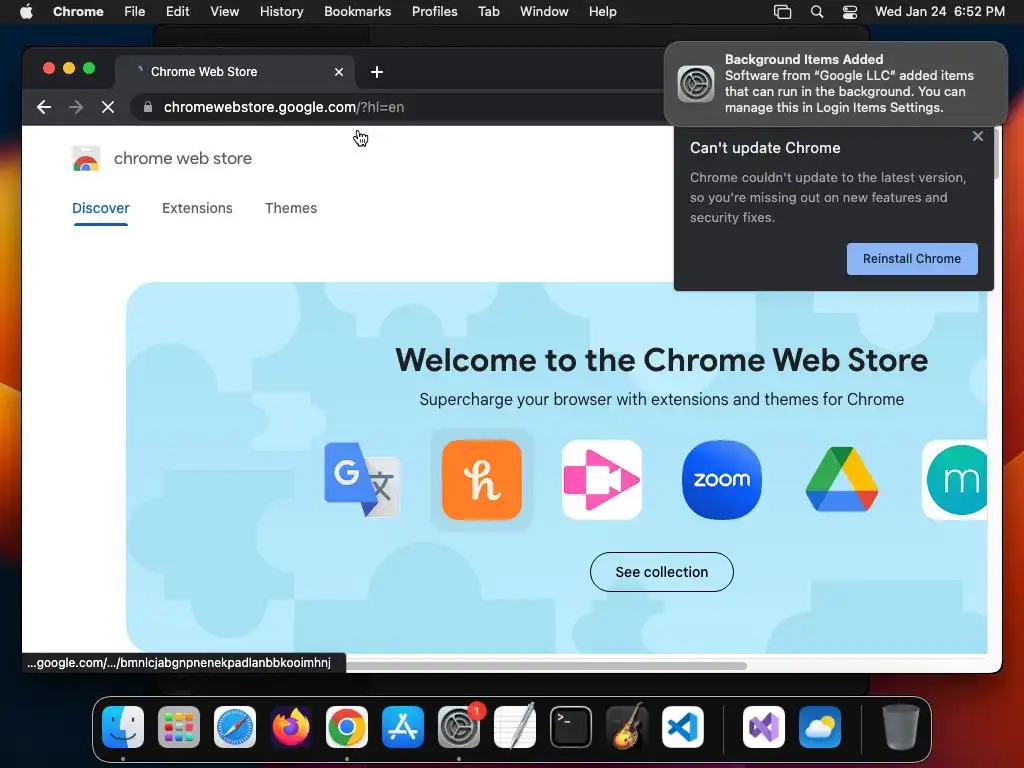Open the Apple menu
This screenshot has height=768, width=1024.
25,12
